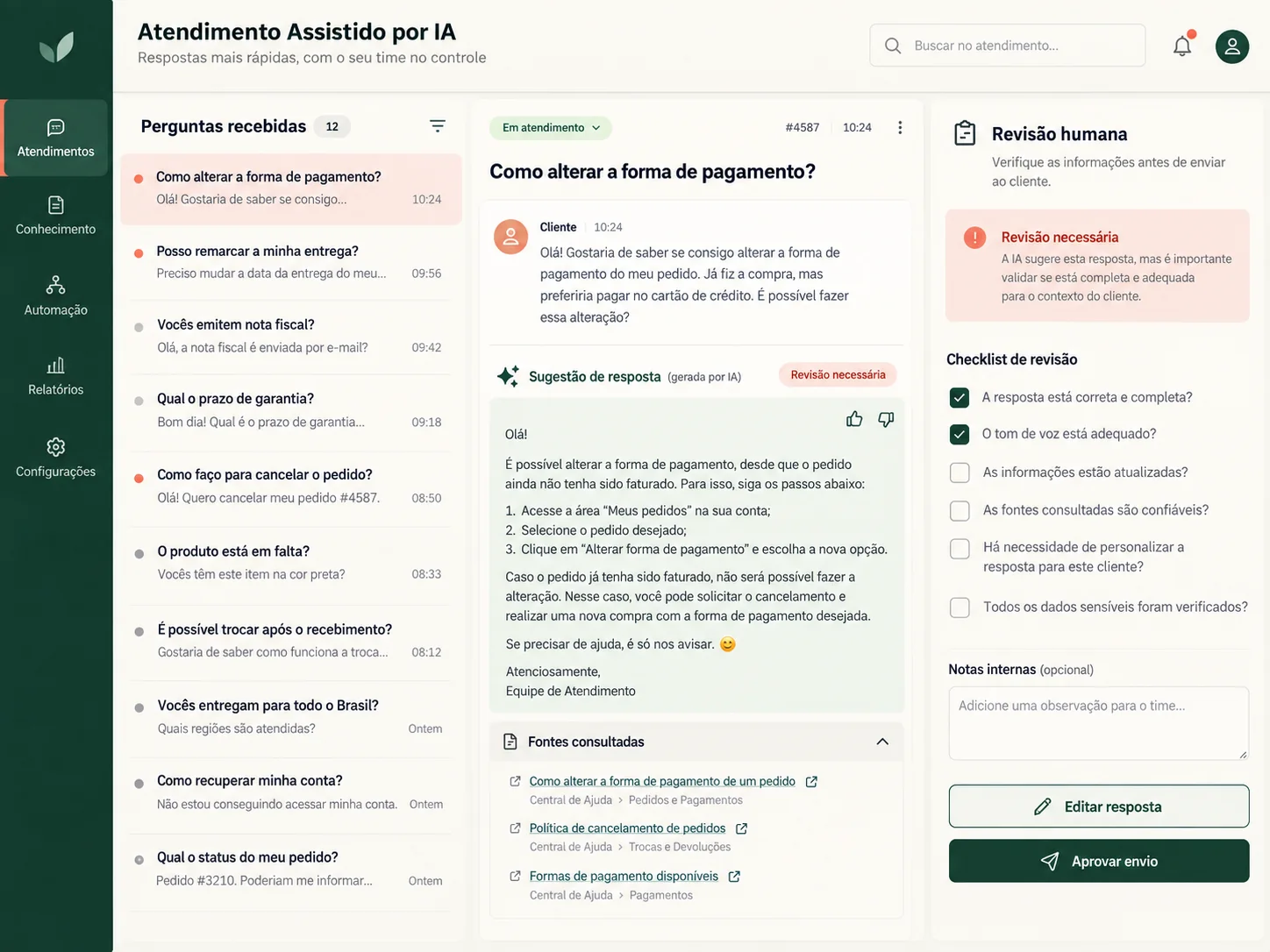Viewport: 1270px width, 952px height.
Task: Click the Editar resposta button
Action: pos(1099,806)
